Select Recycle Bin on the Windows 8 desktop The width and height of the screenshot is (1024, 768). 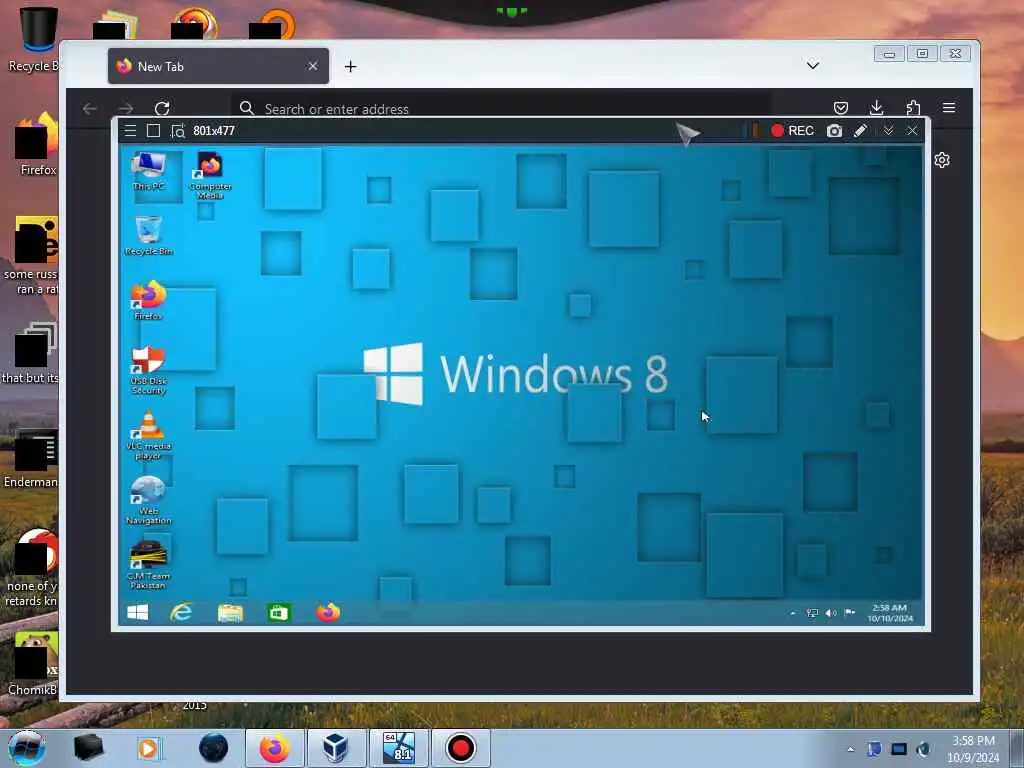click(149, 236)
